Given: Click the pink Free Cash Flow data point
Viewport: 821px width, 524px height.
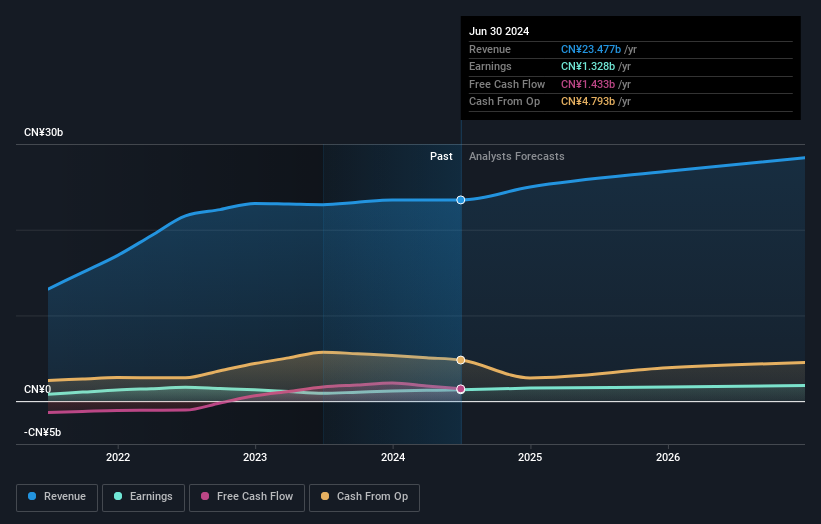Looking at the screenshot, I should [x=461, y=389].
